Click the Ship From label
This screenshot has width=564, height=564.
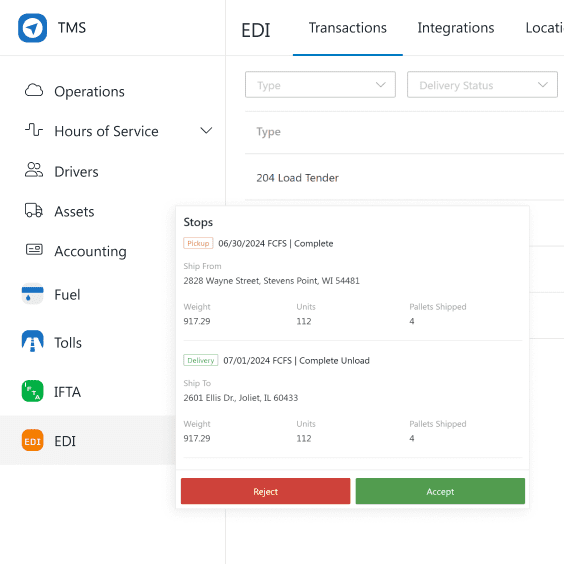tap(202, 266)
